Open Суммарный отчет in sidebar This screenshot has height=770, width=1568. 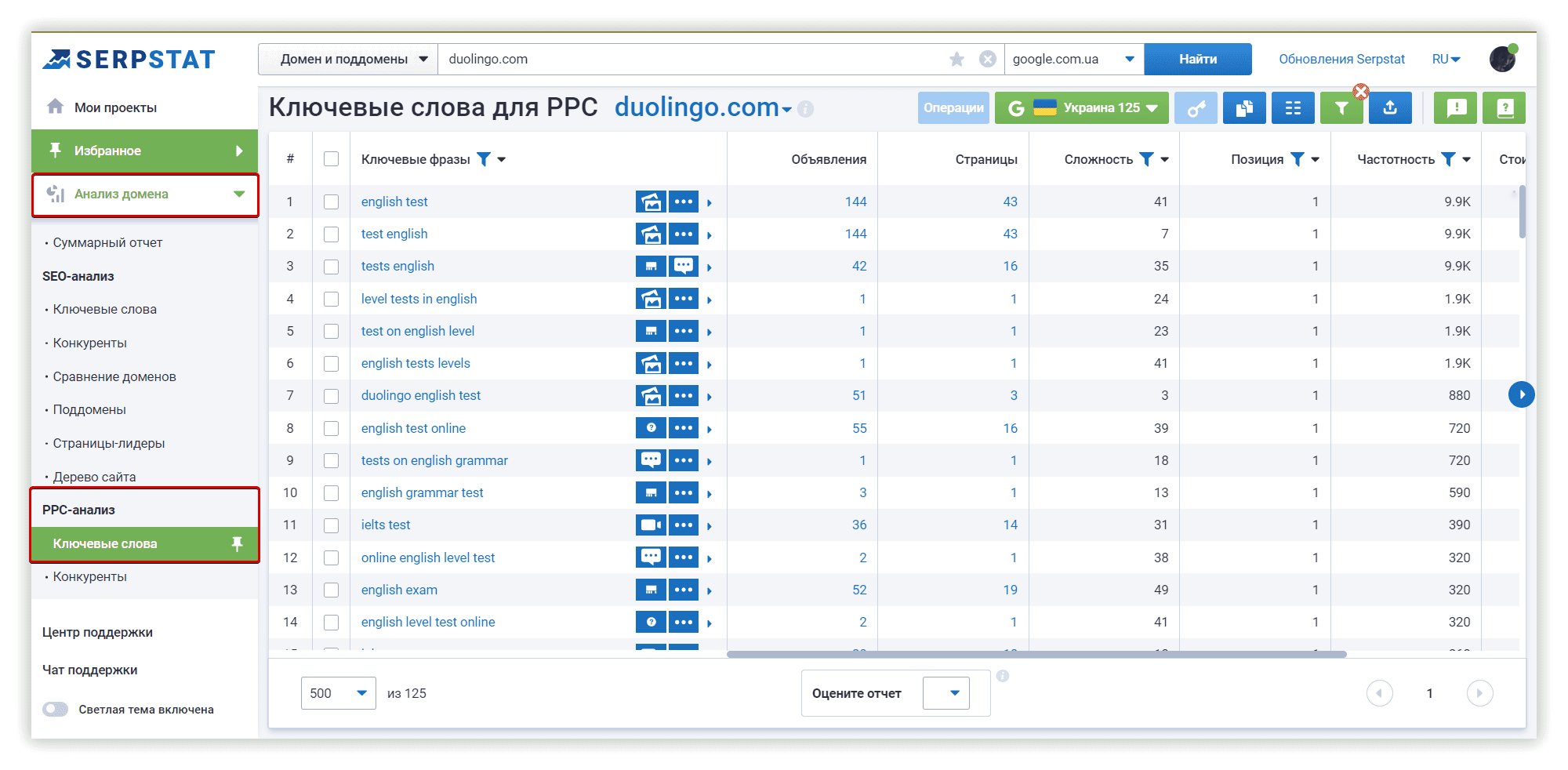coord(107,243)
